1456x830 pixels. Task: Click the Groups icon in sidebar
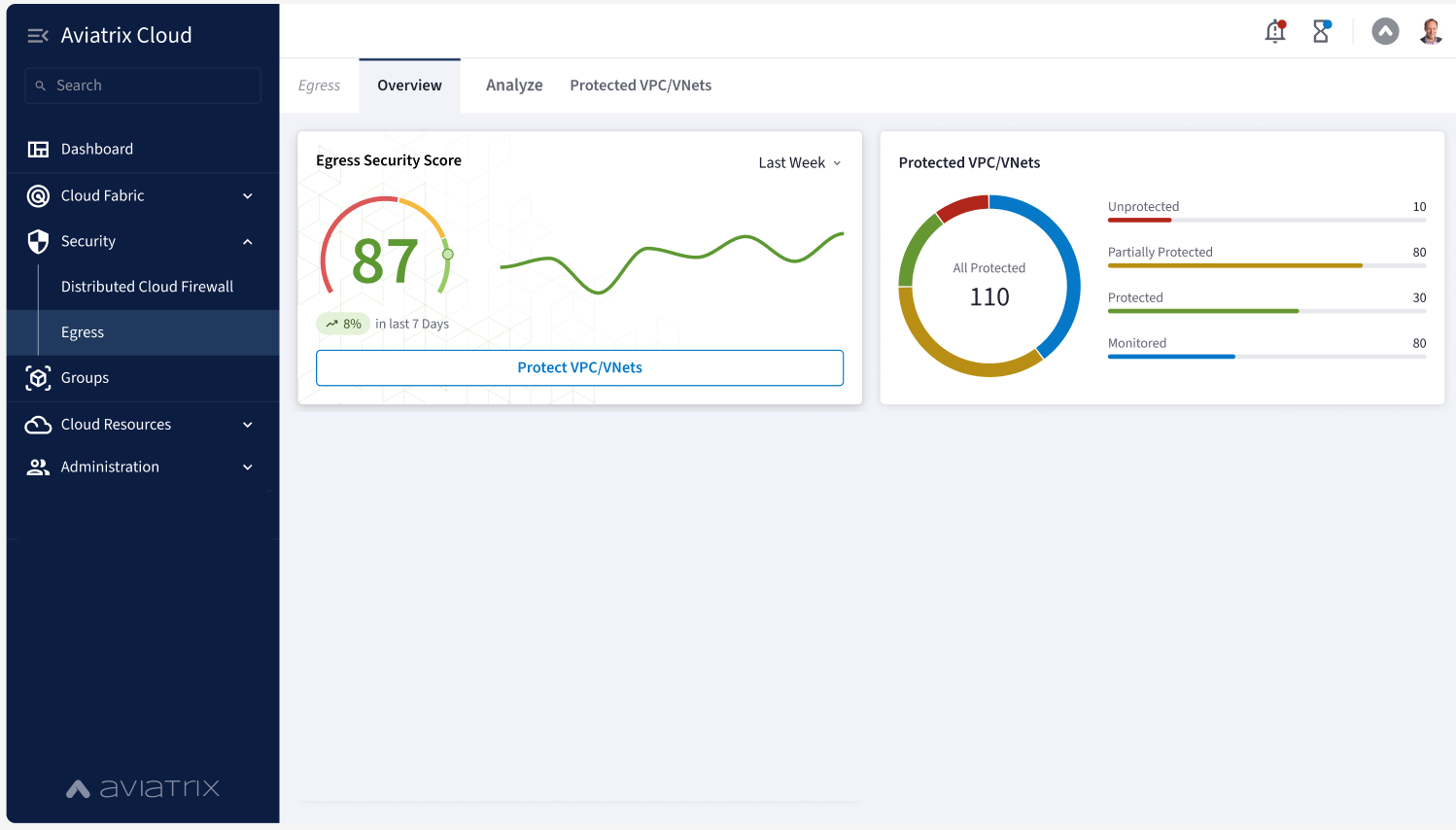(37, 378)
